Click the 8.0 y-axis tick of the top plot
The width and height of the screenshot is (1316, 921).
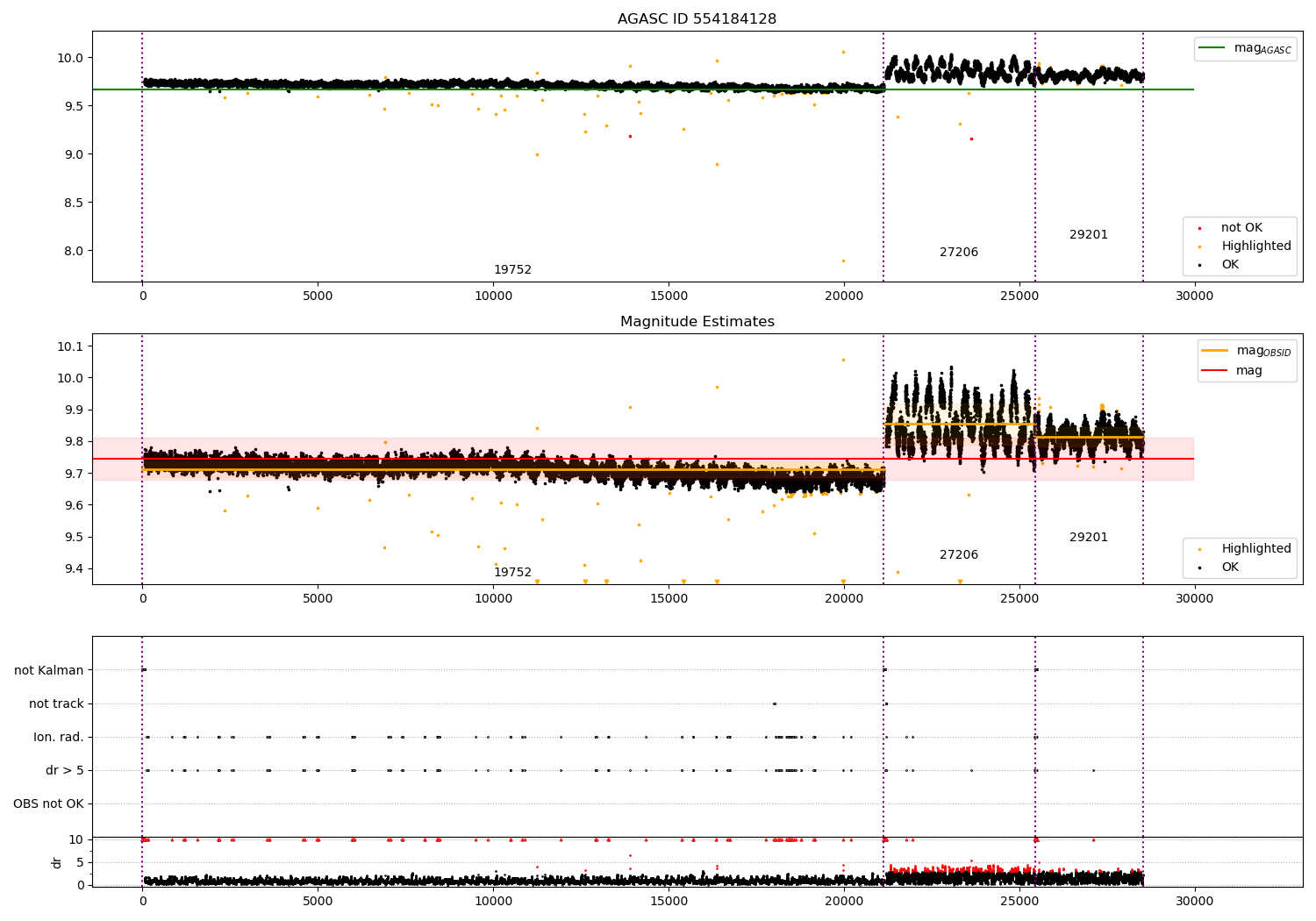(x=73, y=251)
